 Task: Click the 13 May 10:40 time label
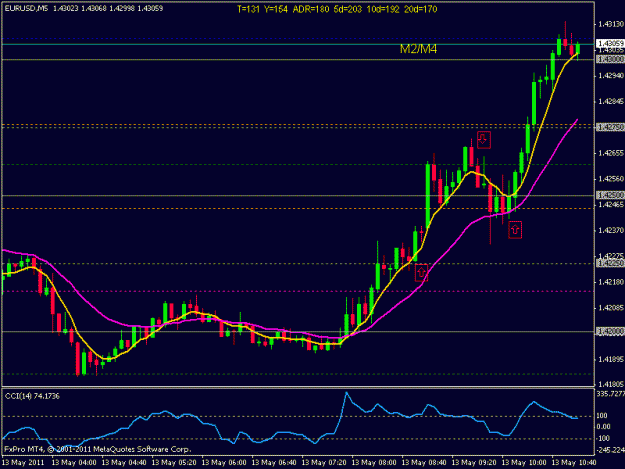pos(574,463)
